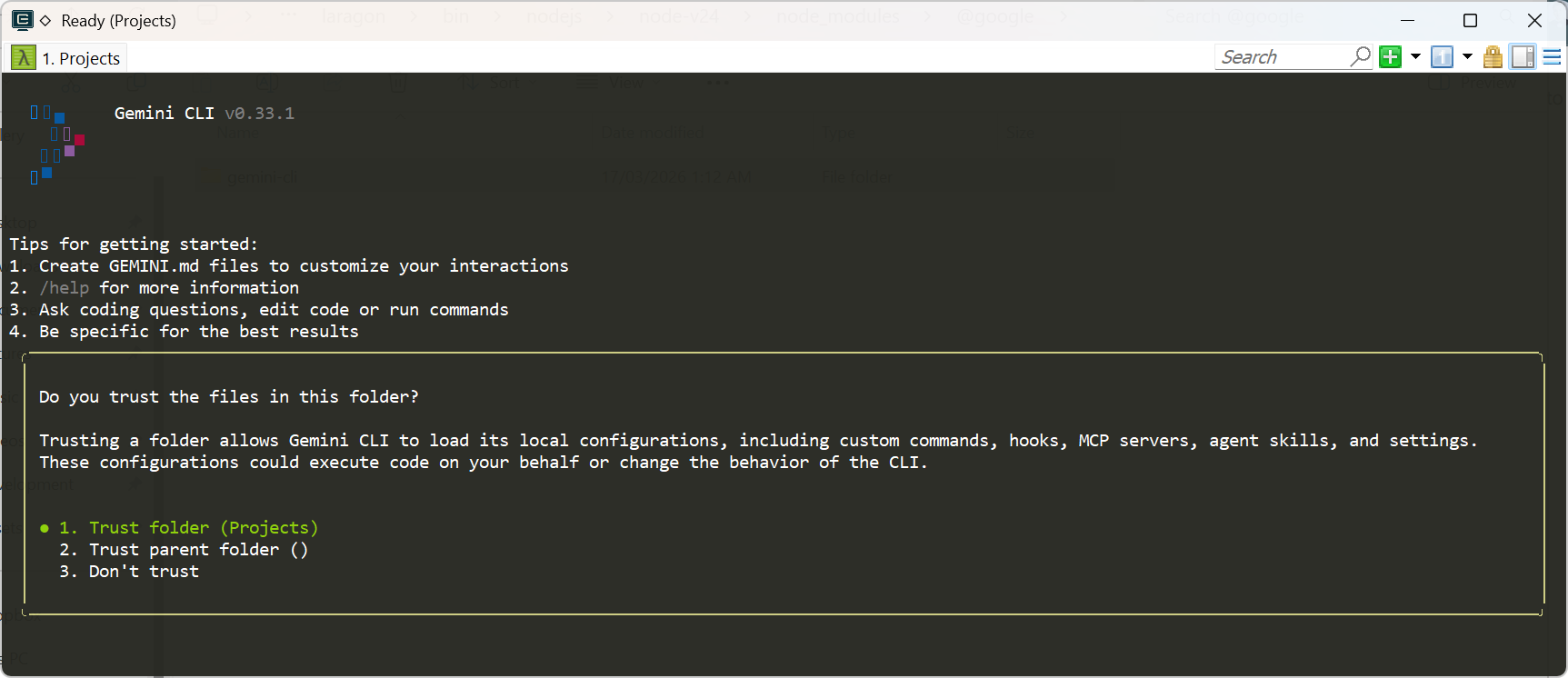The image size is (1568, 678).
Task: Minimize the console window
Action: point(1407,20)
